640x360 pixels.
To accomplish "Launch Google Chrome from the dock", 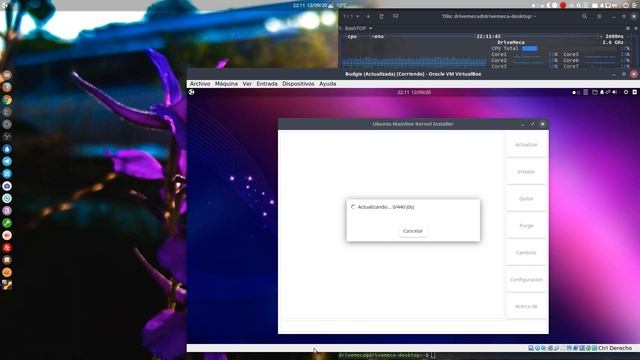I will [7, 100].
